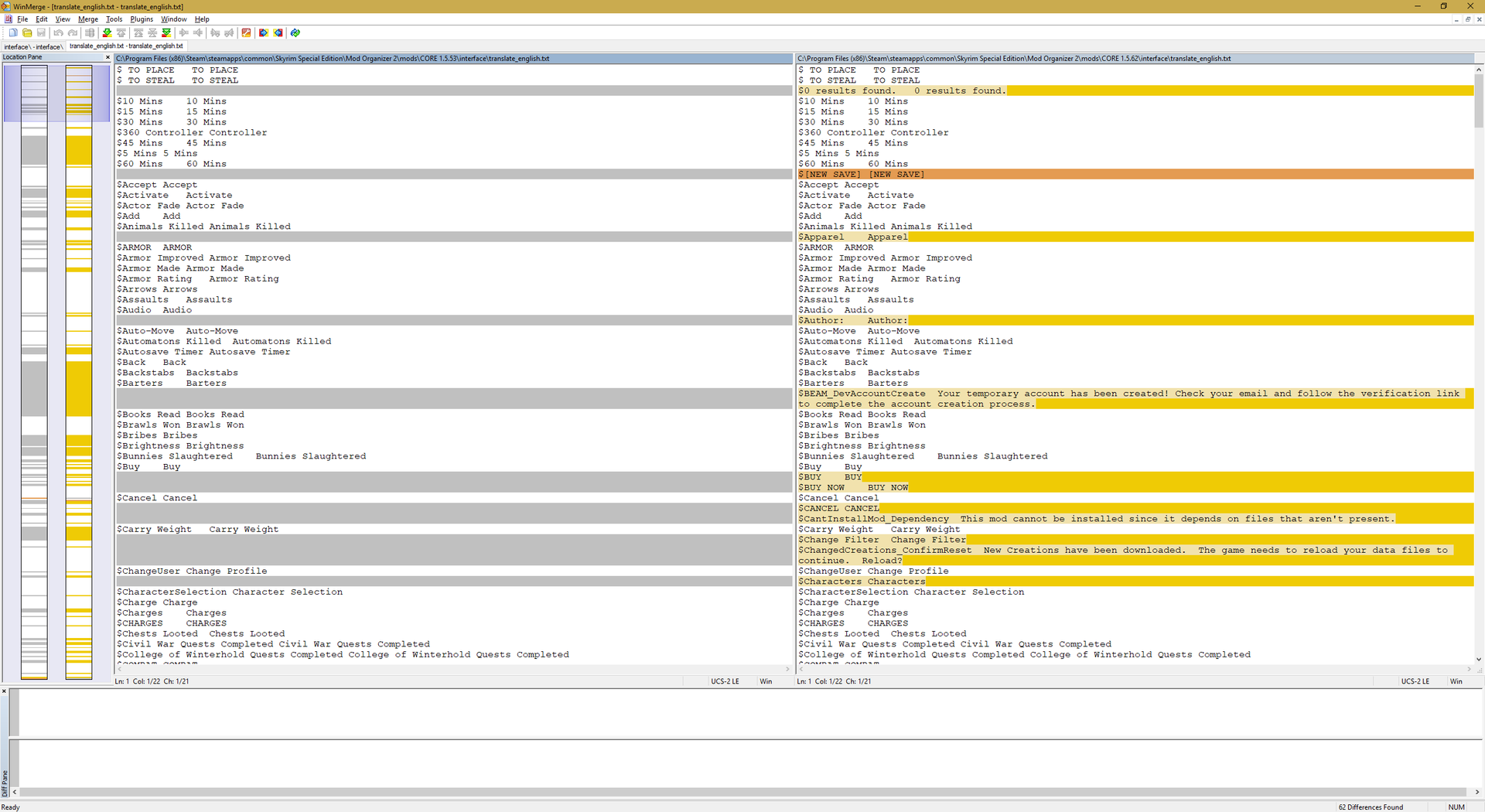Click left pane 'UCS-2 LE' encoding status
This screenshot has width=1485, height=812.
725,681
